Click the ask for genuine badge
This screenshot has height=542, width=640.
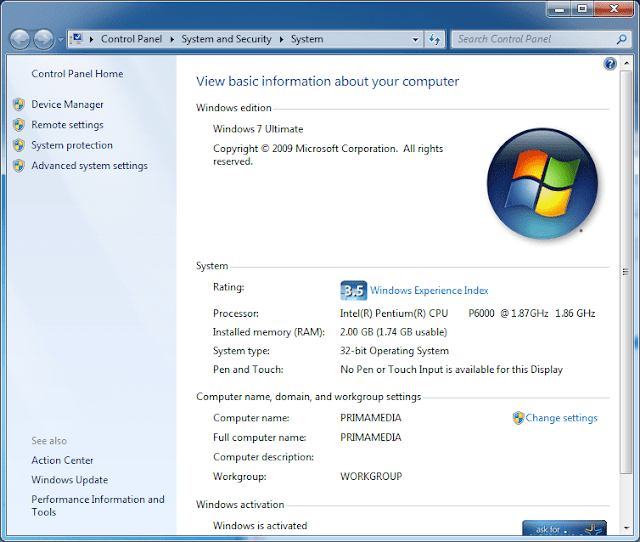564,528
